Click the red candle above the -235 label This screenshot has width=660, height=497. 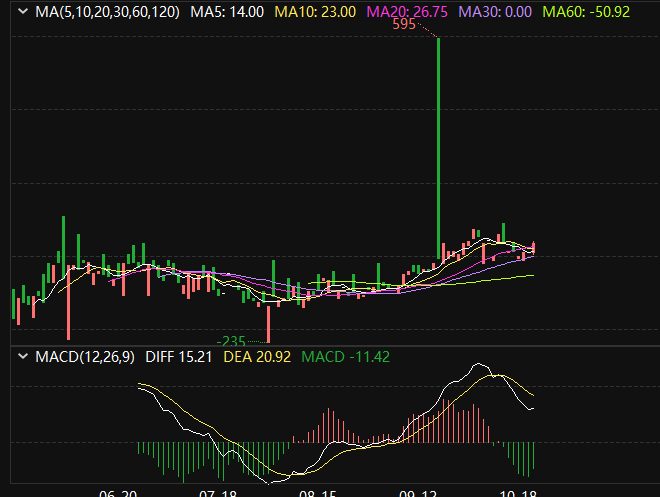pos(268,322)
